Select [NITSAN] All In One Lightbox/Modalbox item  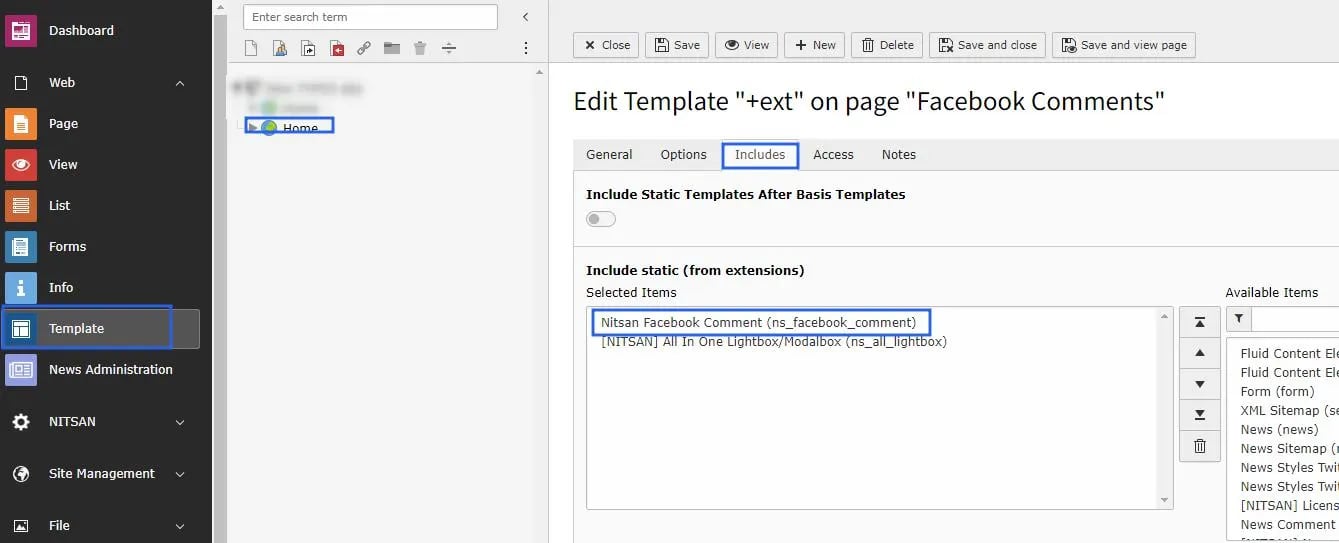(x=774, y=342)
